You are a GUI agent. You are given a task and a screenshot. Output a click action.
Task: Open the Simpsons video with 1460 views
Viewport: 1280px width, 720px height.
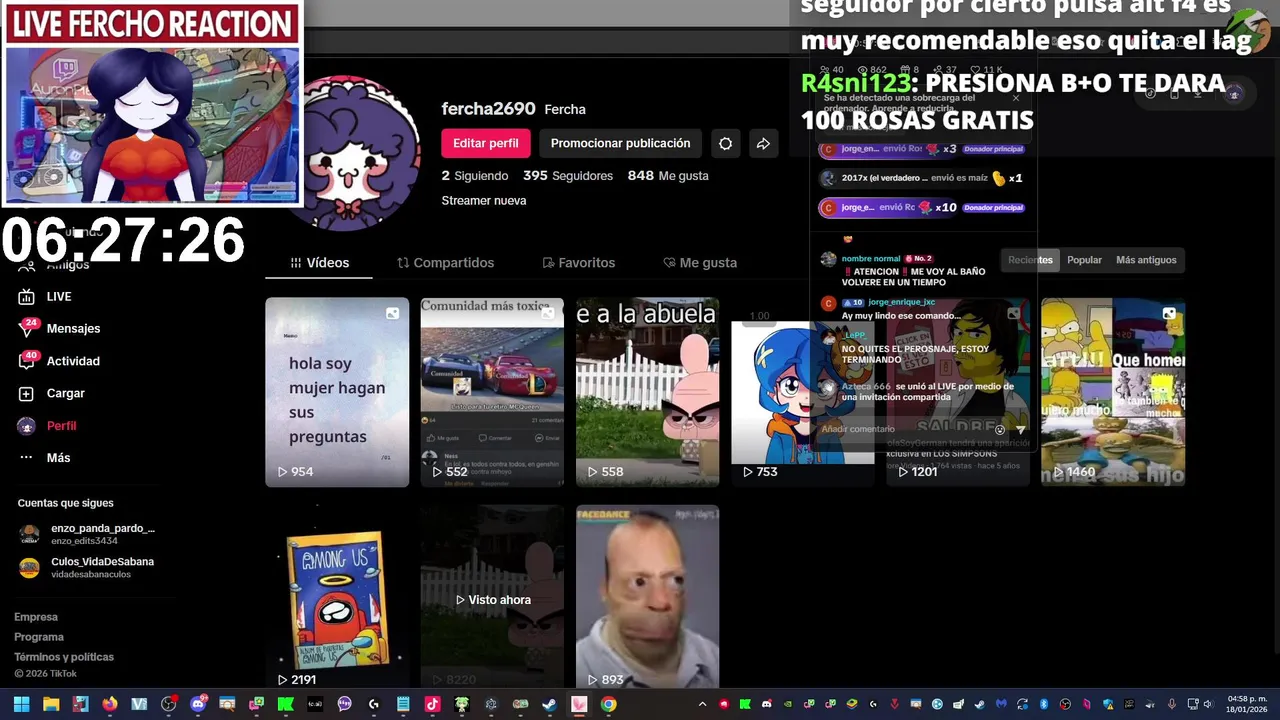1113,392
